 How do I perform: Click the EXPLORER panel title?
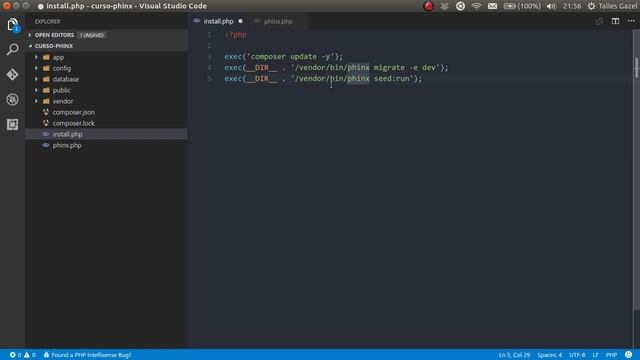point(47,21)
